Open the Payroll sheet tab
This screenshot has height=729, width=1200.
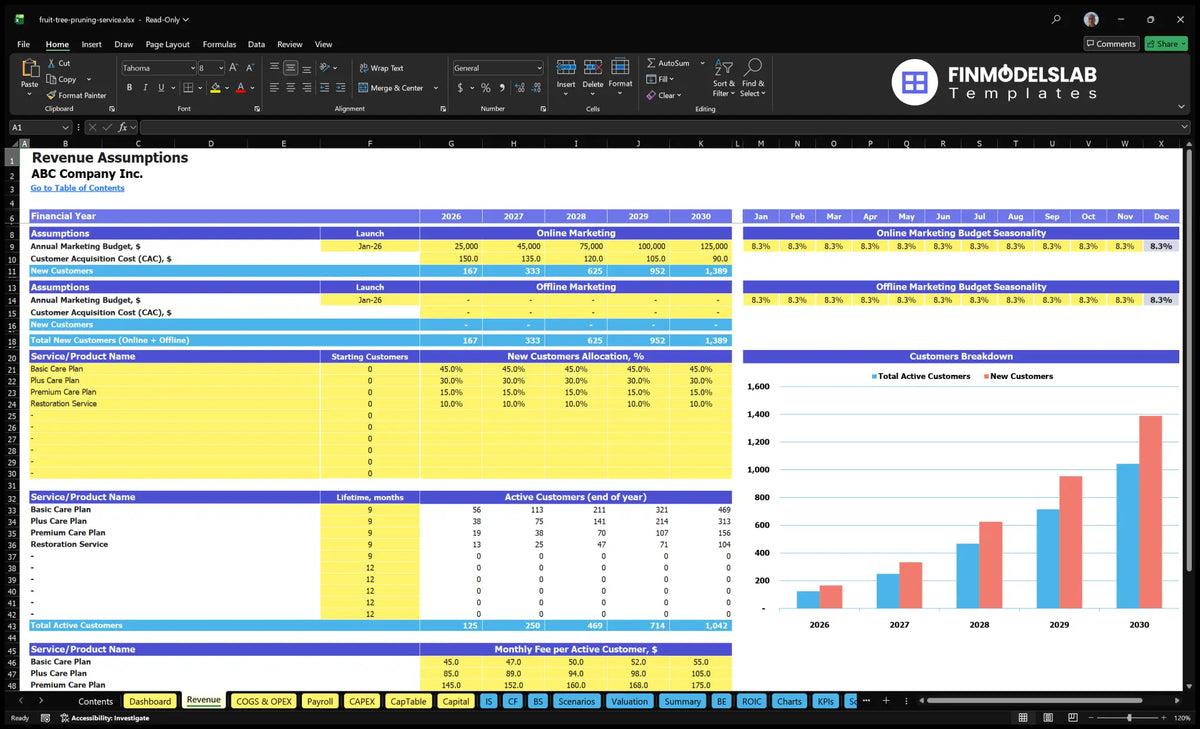320,701
